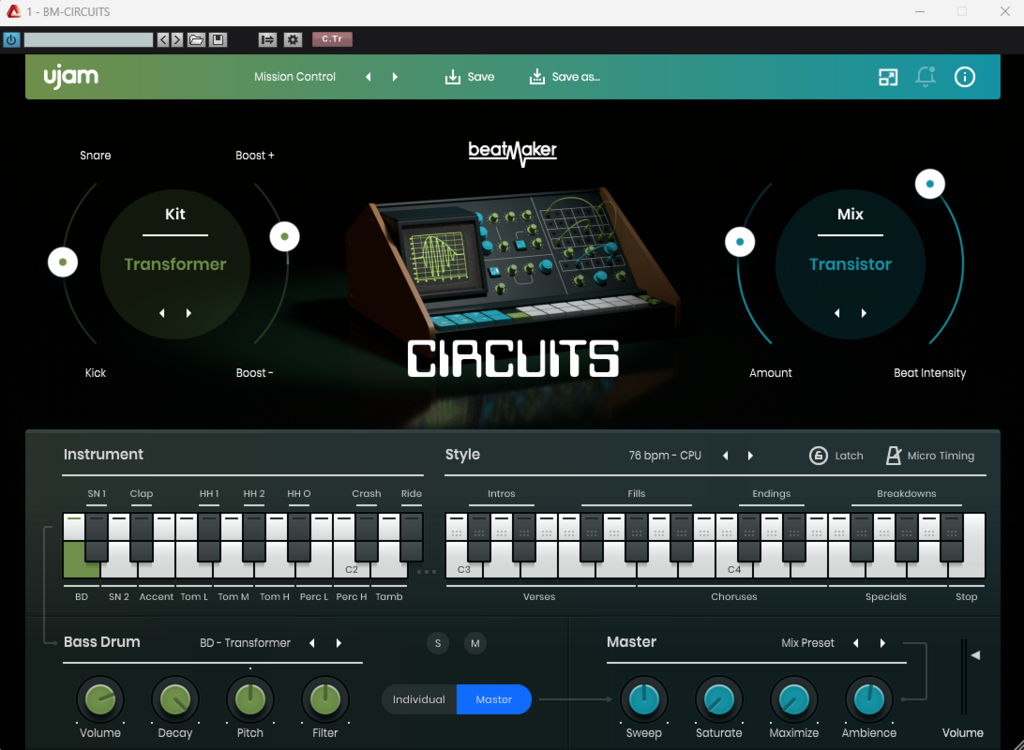
Task: Open host plugin settings gear
Action: [293, 40]
